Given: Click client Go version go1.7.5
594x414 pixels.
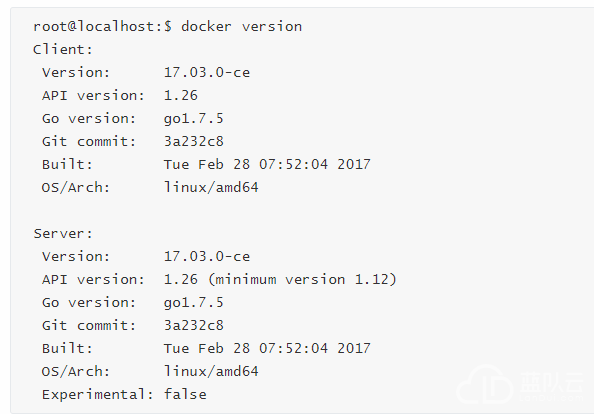Looking at the screenshot, I should tap(194, 119).
